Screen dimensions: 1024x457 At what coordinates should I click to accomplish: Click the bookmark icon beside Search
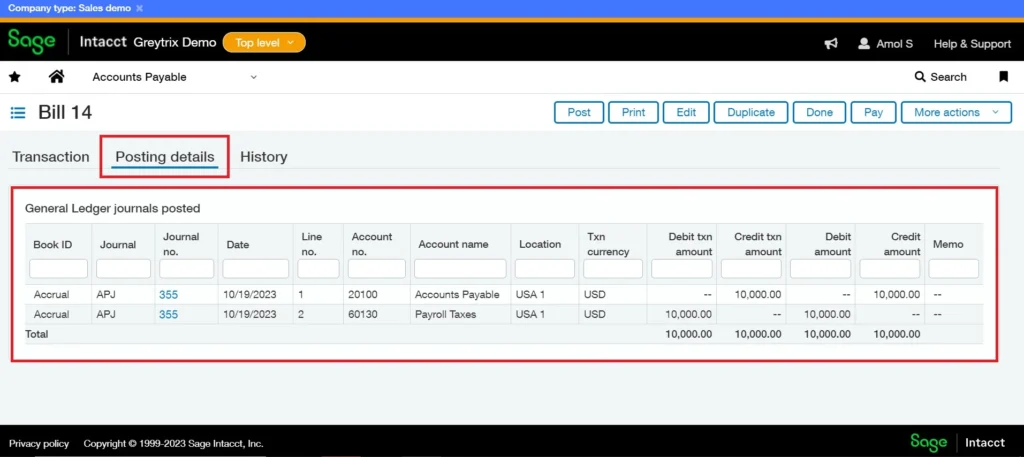click(x=1003, y=77)
